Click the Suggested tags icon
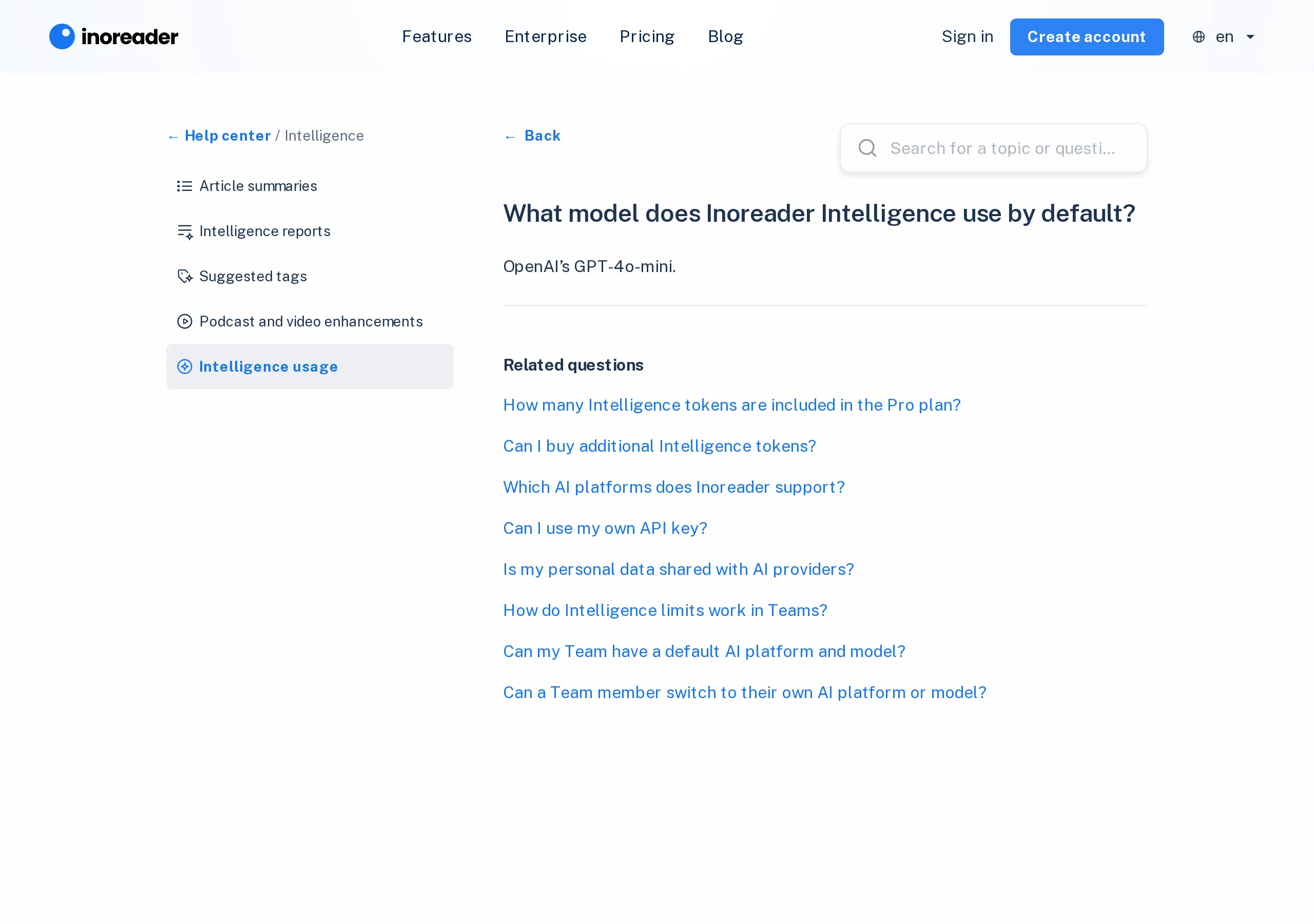 (185, 277)
